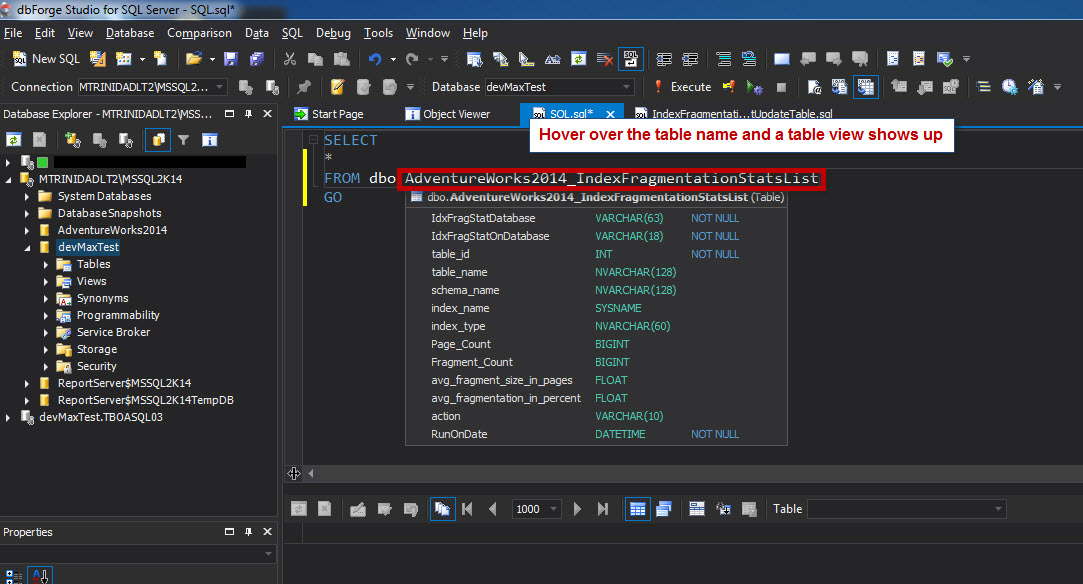Toggle the SQL return icon in toolbar
The height and width of the screenshot is (584, 1083).
point(631,59)
